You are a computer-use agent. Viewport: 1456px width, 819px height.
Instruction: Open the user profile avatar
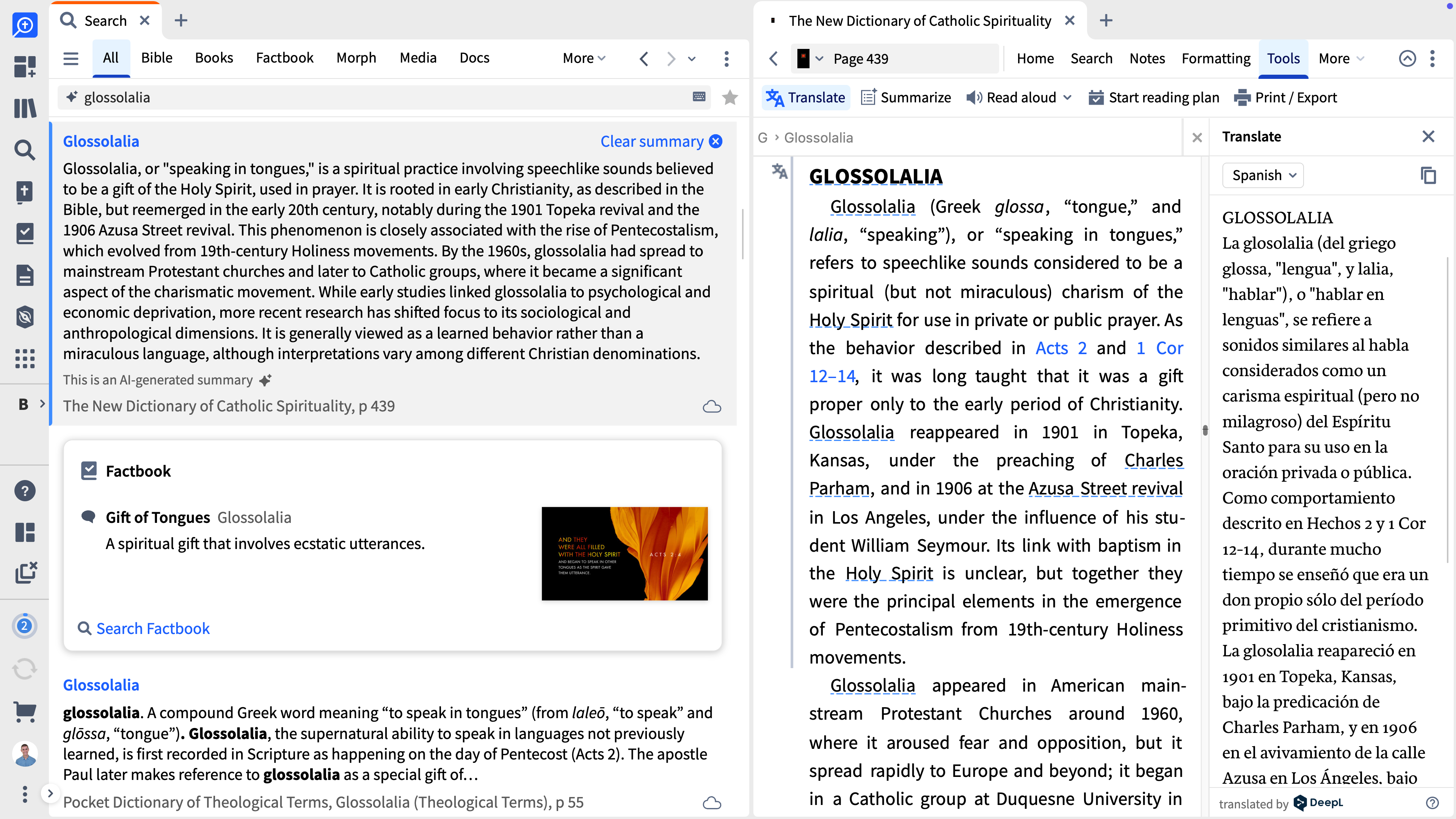(25, 754)
